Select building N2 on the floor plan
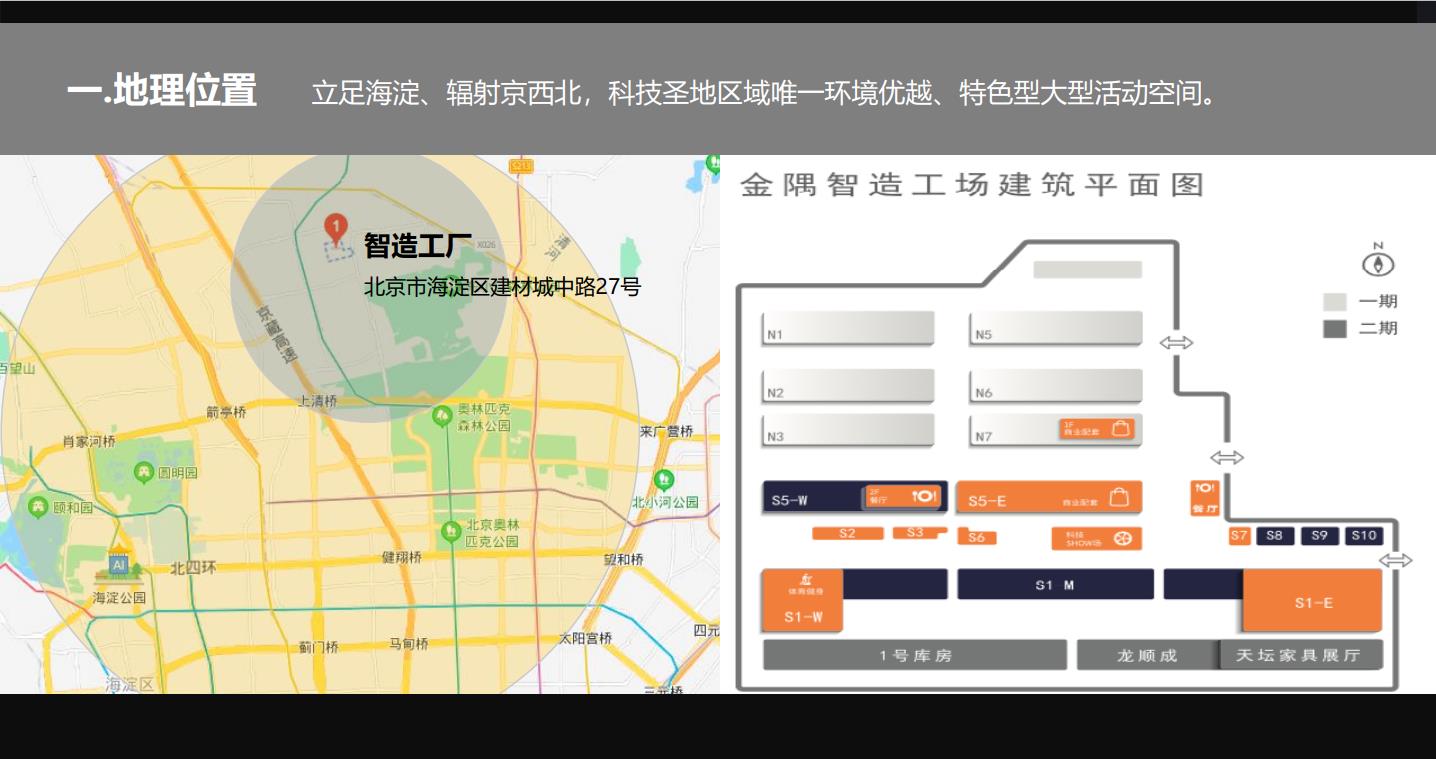The image size is (1436, 759). coord(848,386)
